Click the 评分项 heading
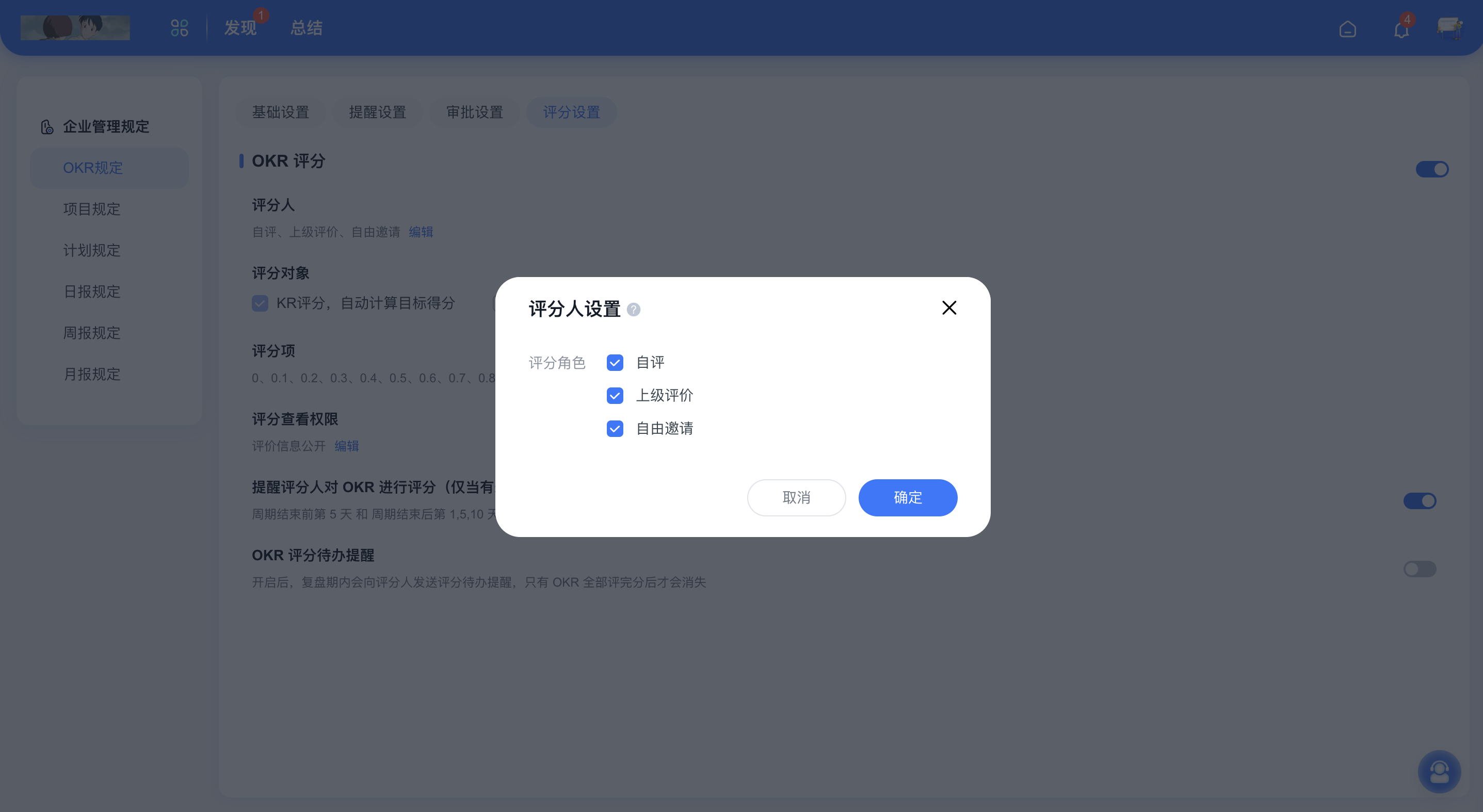1483x812 pixels. (x=273, y=351)
